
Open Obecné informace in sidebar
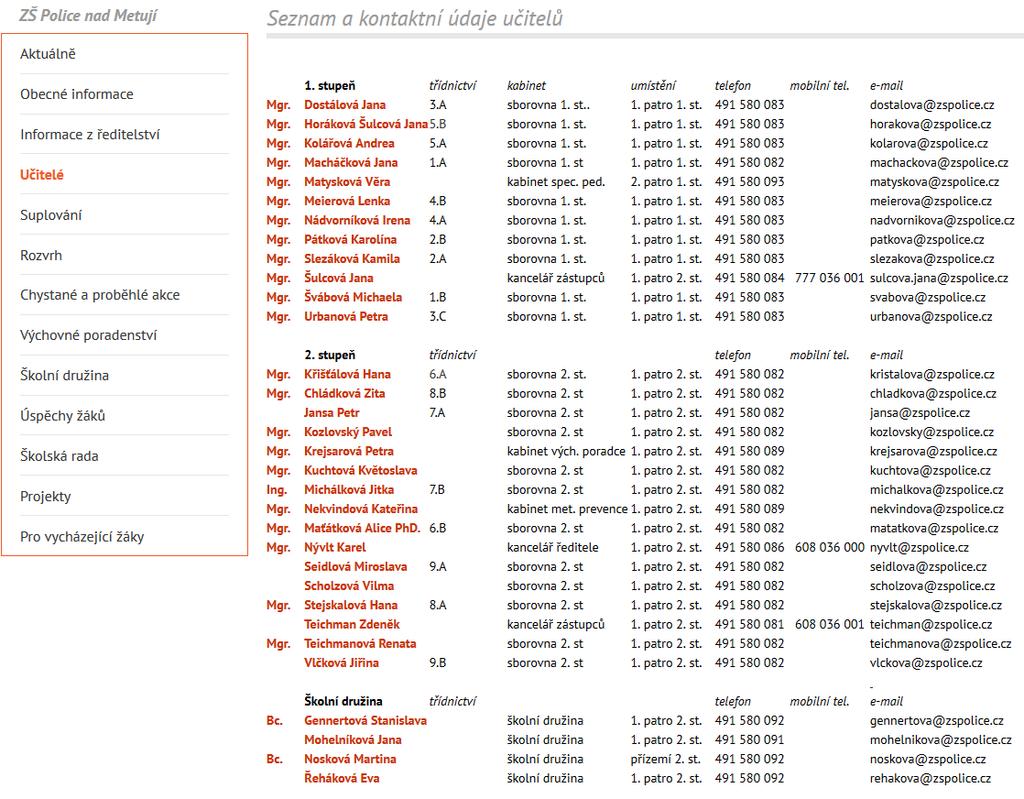pyautogui.click(x=76, y=94)
